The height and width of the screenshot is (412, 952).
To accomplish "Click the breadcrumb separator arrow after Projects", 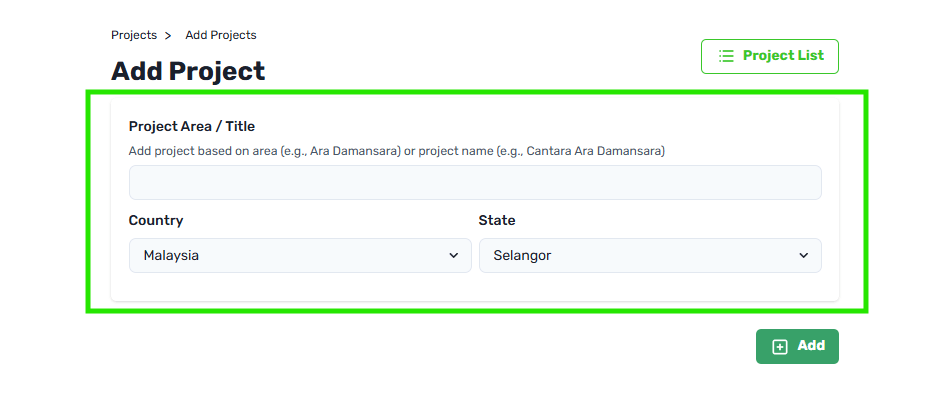I will (168, 36).
